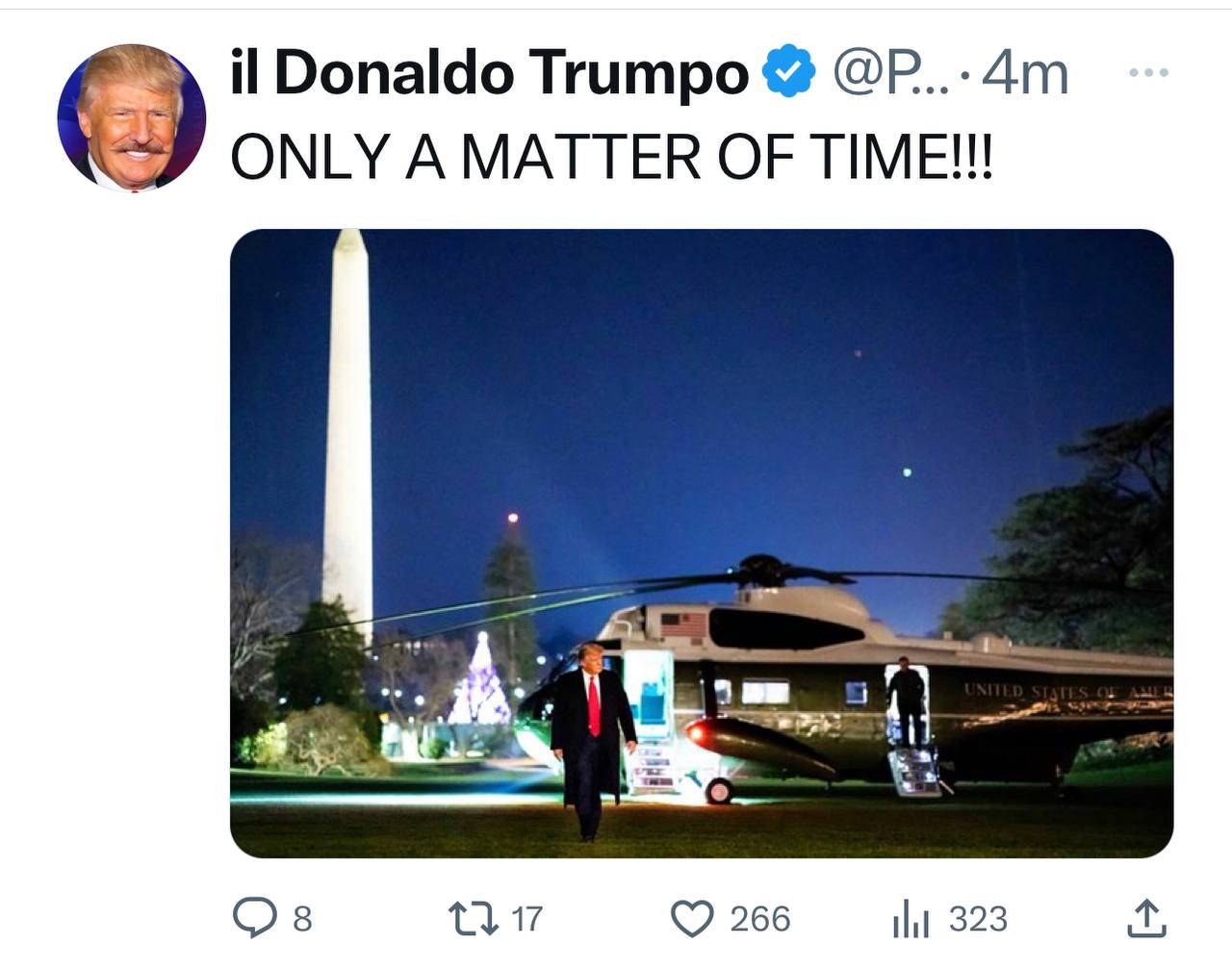Click the reply speech bubble icon
The height and width of the screenshot is (969, 1232).
click(255, 918)
